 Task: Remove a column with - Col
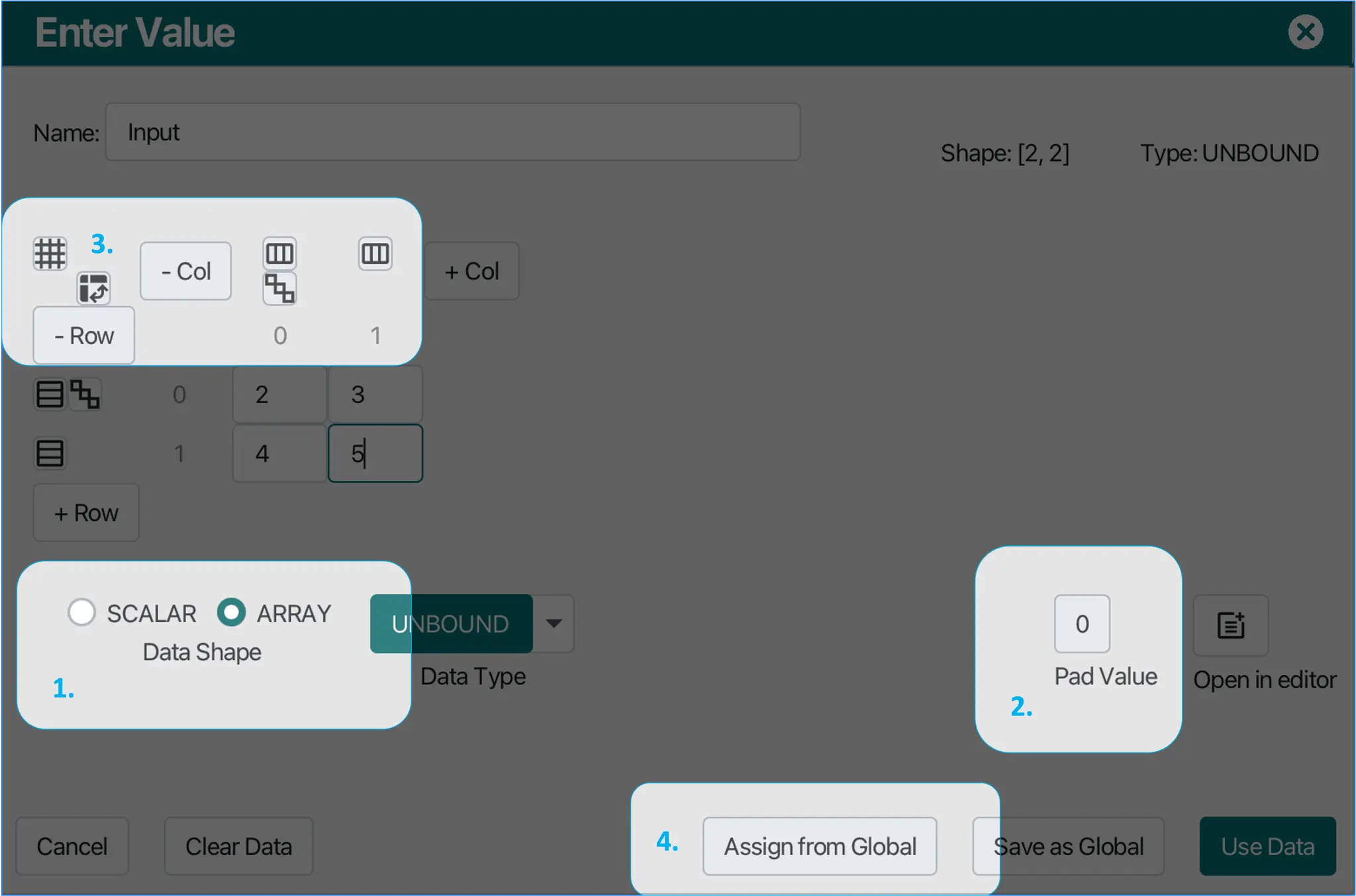(x=185, y=271)
